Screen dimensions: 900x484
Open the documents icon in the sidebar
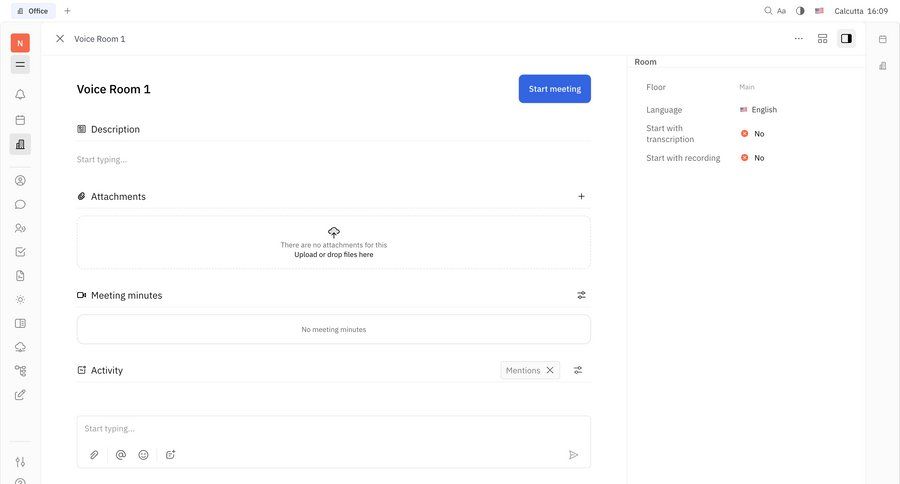20,276
